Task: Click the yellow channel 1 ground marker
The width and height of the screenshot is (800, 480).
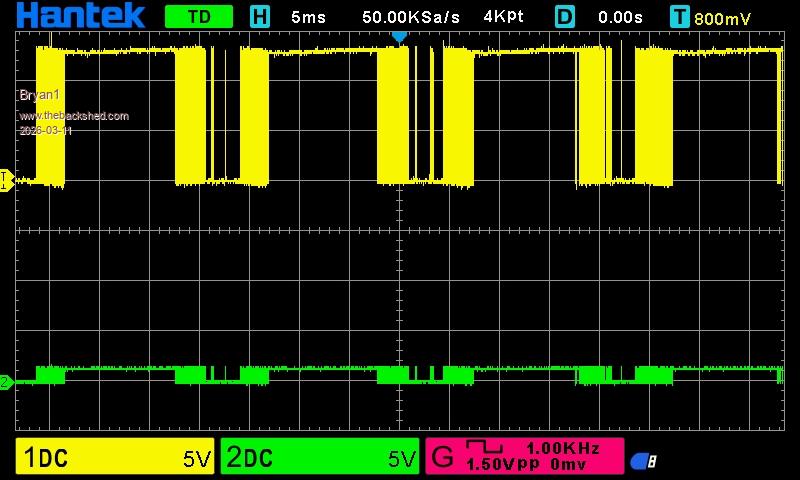Action: point(4,181)
